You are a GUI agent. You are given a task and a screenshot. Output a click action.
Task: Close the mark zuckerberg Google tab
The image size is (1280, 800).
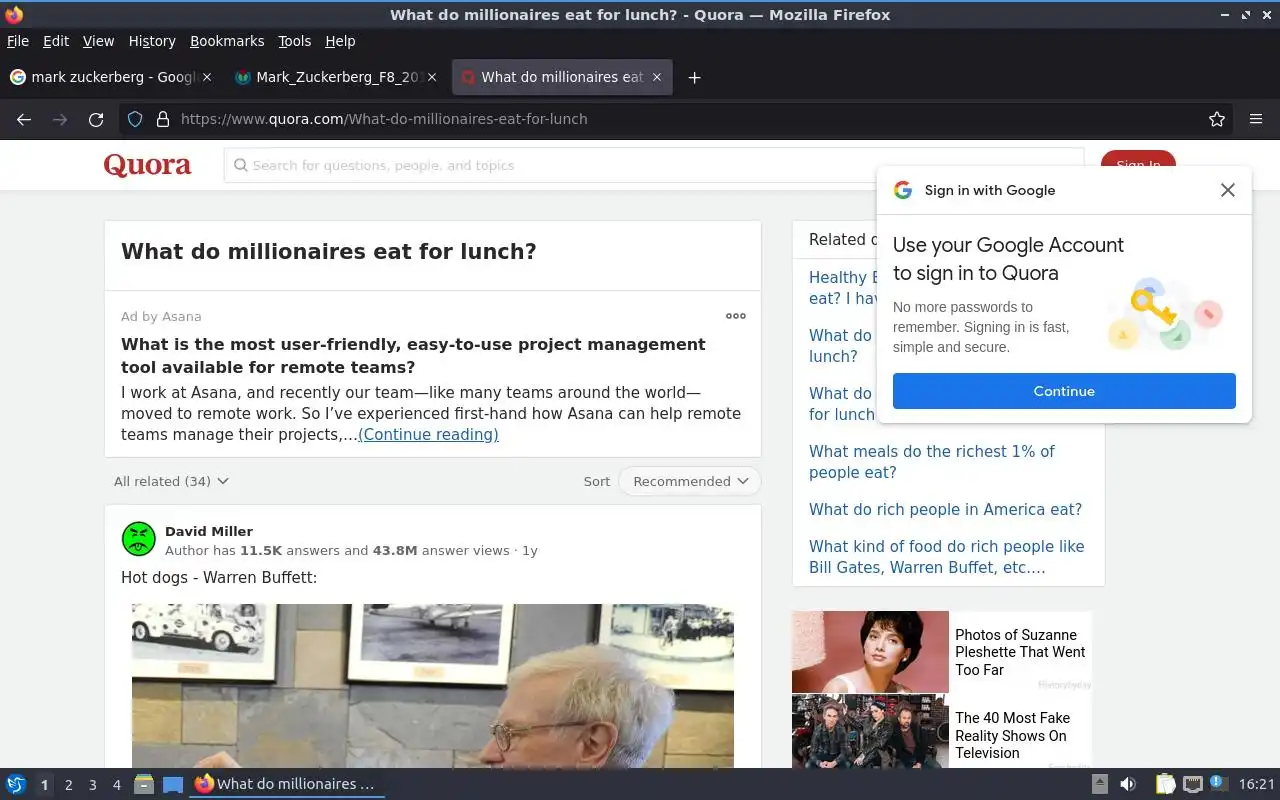(x=207, y=77)
